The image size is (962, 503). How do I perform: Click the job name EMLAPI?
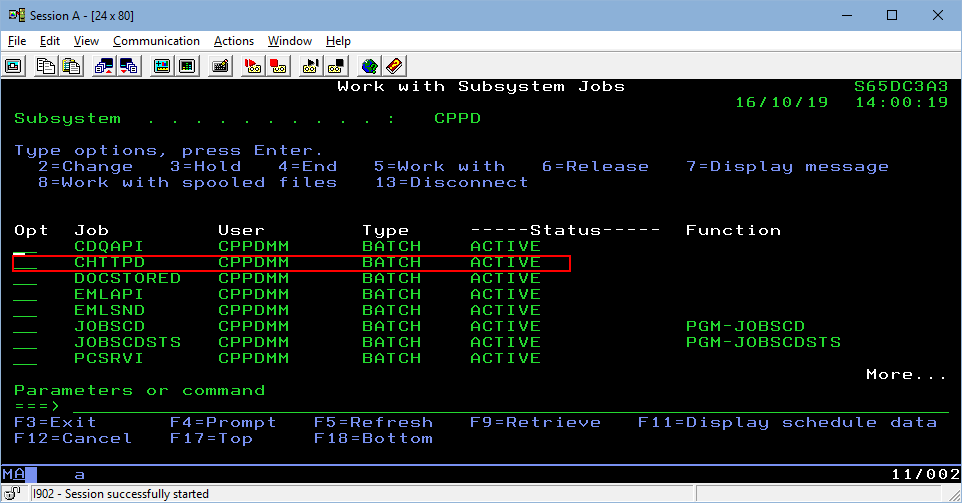(109, 294)
